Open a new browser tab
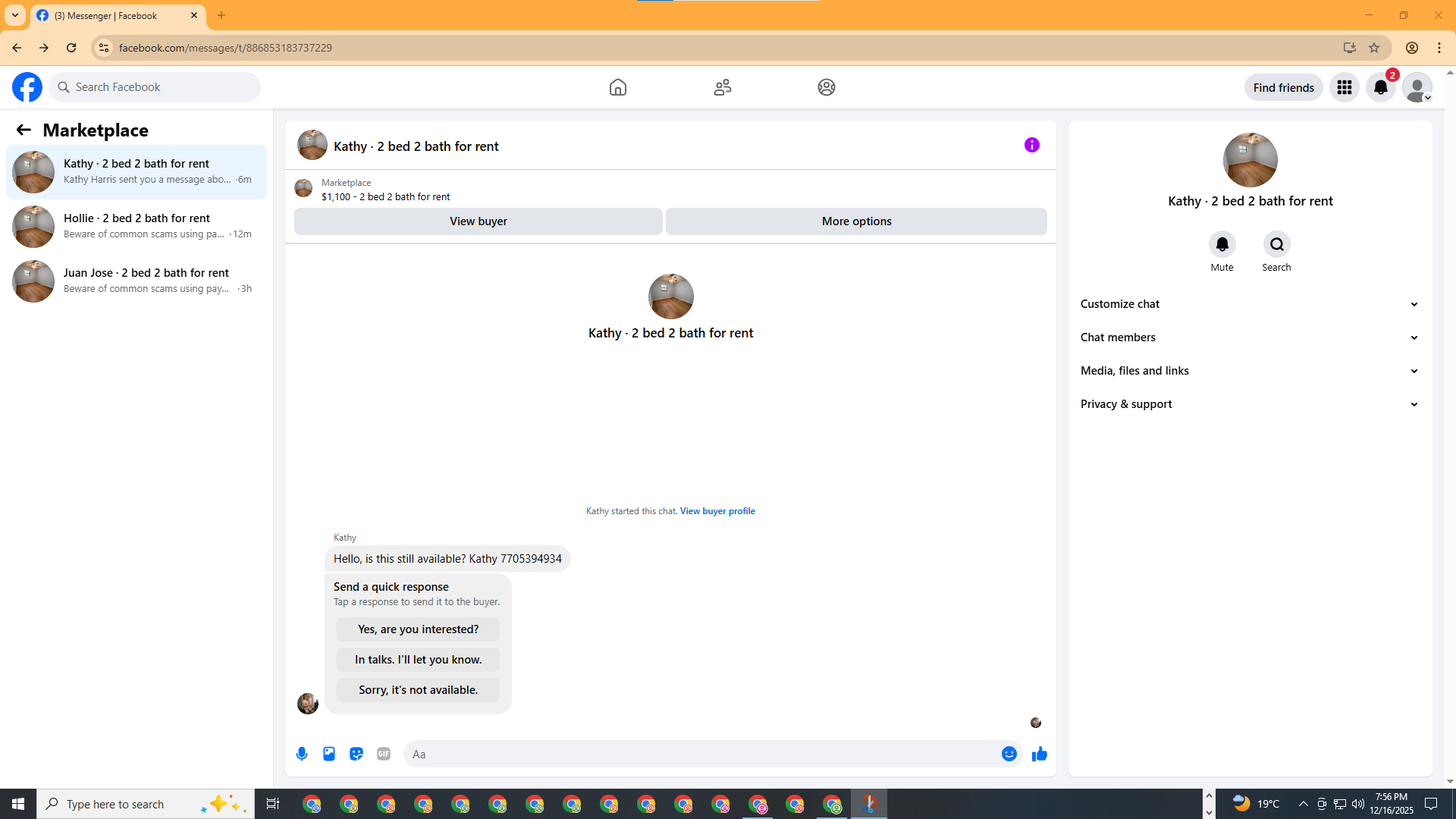The width and height of the screenshot is (1456, 819). pos(221,15)
